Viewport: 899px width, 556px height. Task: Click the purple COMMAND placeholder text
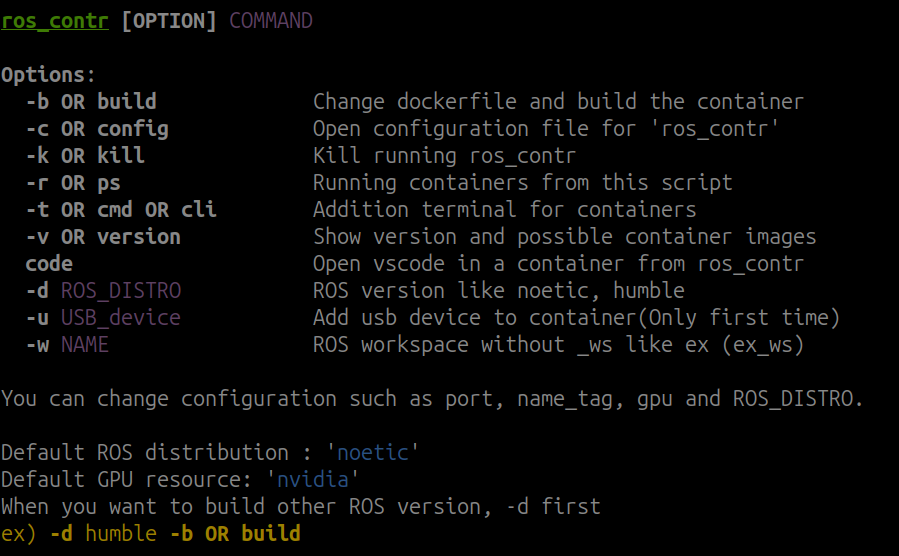[x=271, y=21]
